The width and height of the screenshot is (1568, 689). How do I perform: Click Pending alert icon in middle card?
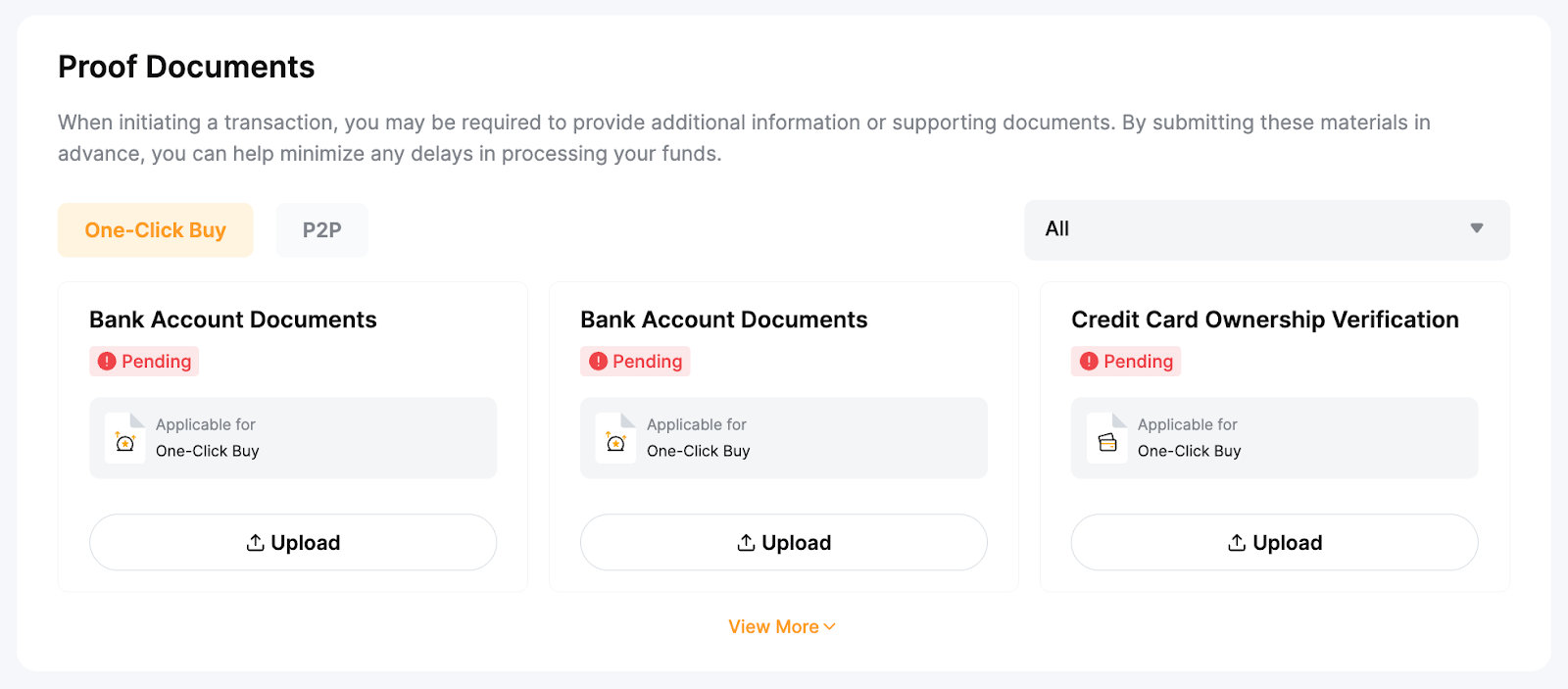[x=598, y=362]
